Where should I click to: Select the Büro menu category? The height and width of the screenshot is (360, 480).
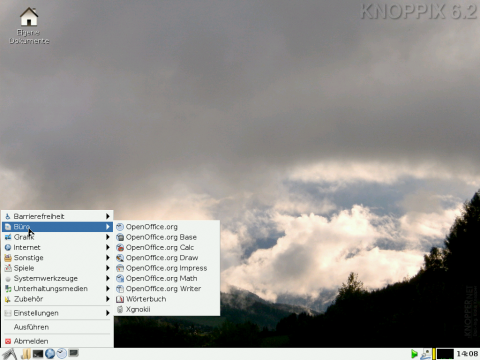pos(57,227)
